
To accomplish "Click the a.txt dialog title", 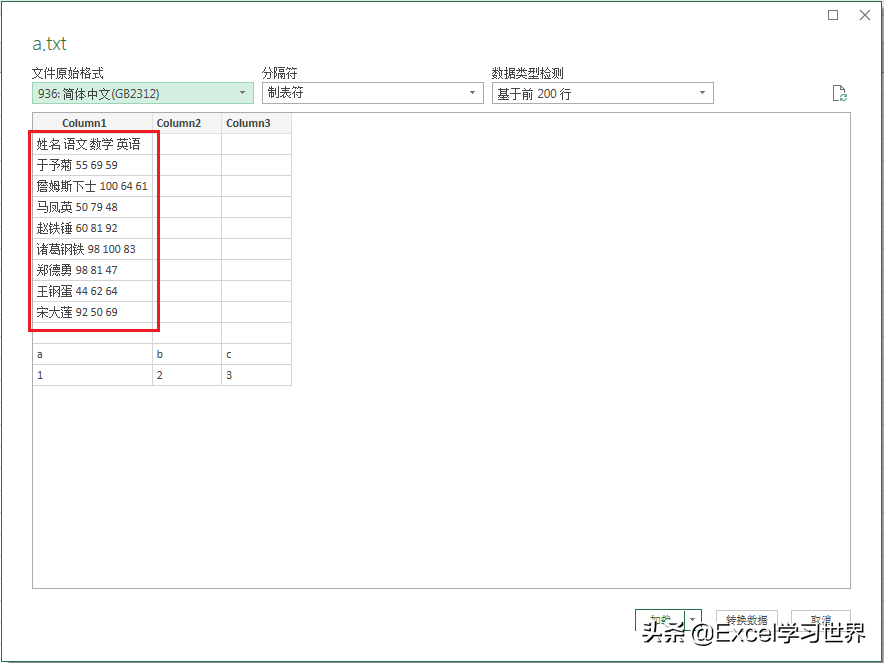I will (x=49, y=44).
